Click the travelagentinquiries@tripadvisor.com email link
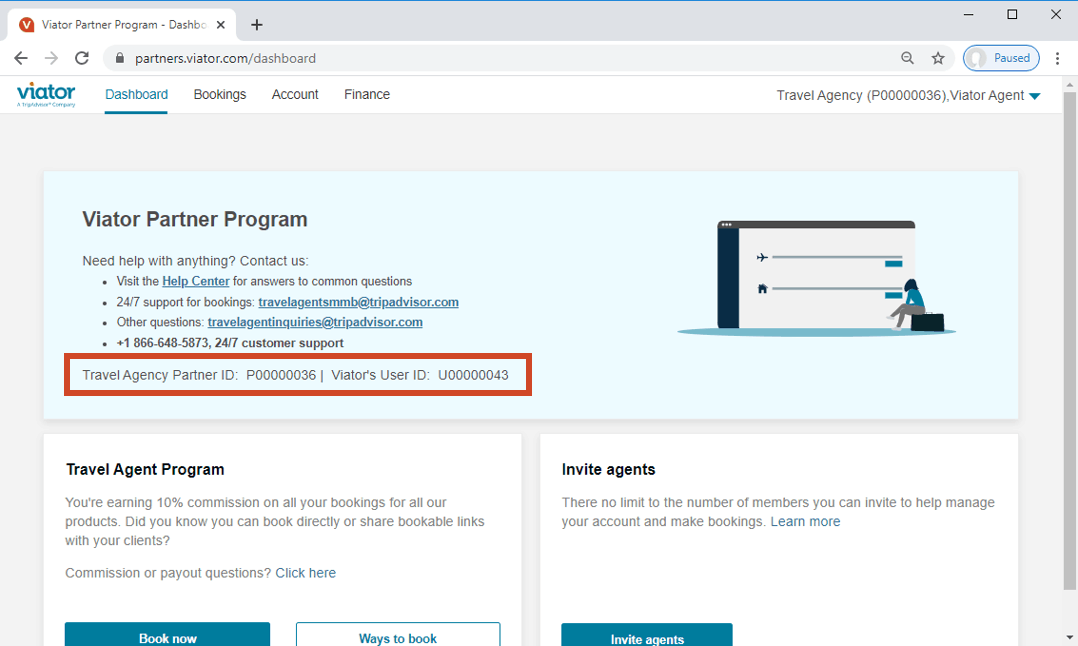Viewport: 1078px width, 646px height. 315,322
